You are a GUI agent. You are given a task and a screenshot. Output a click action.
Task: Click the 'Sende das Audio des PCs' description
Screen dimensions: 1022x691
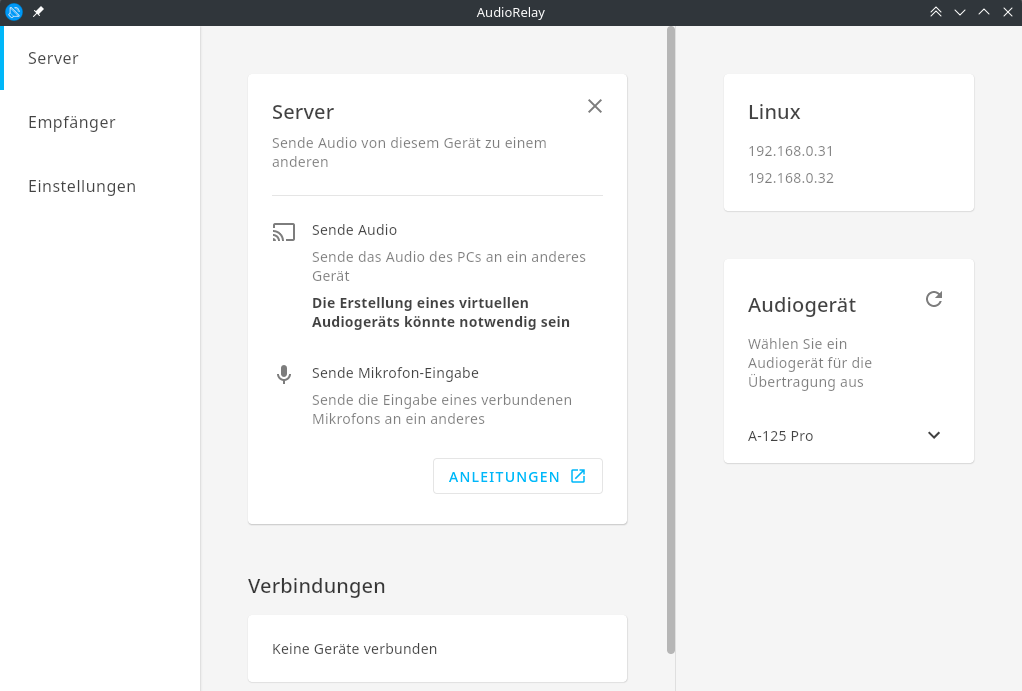(448, 266)
